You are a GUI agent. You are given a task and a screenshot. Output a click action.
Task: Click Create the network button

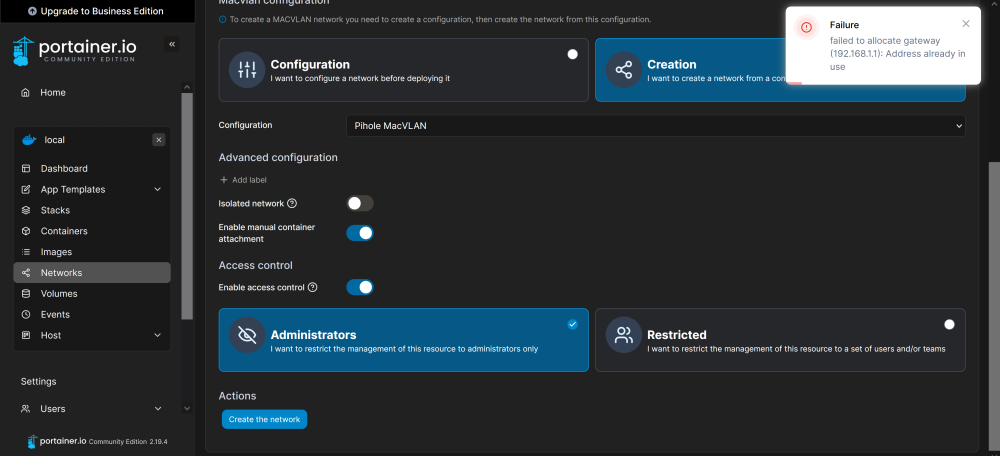(x=264, y=419)
